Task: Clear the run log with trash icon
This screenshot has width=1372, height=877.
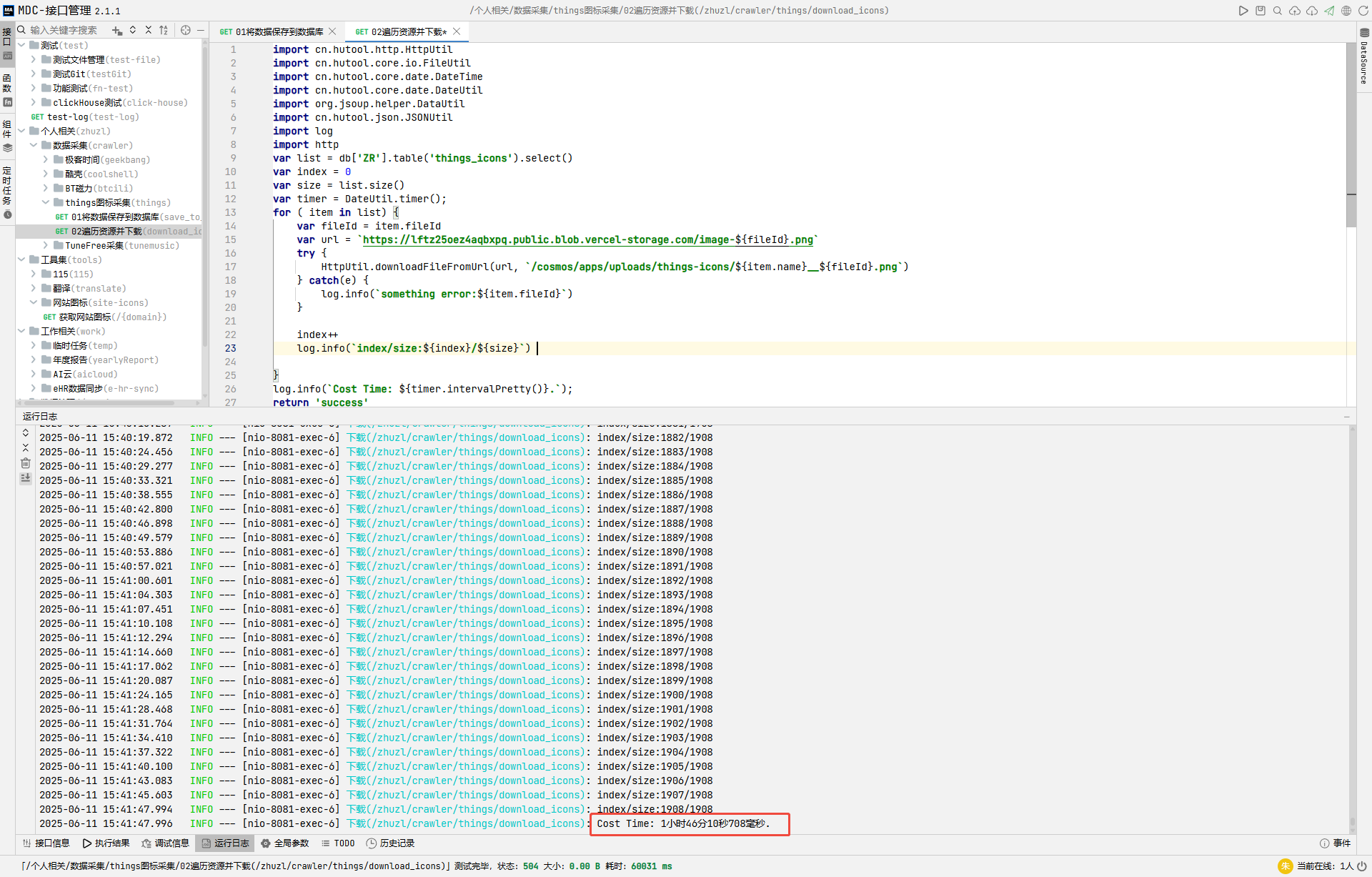Action: [x=26, y=463]
